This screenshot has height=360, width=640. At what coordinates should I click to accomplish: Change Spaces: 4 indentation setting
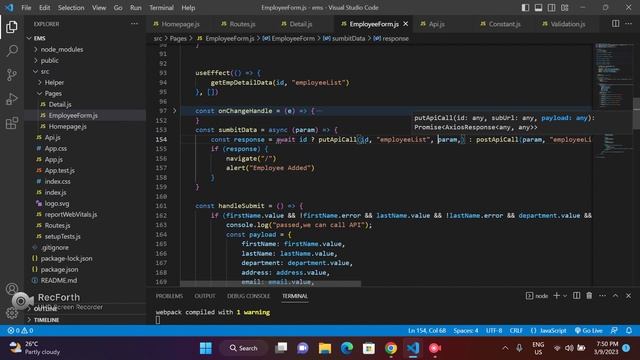[x=466, y=330]
